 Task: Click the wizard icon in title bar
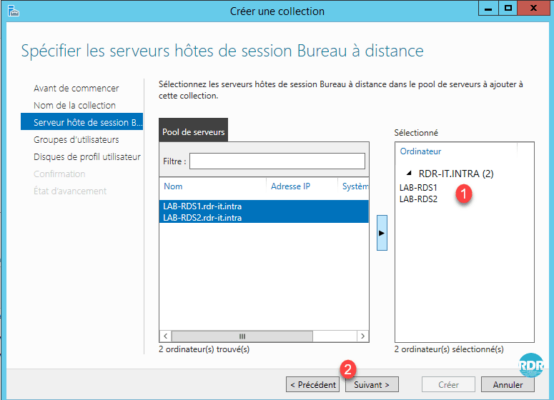tap(13, 11)
